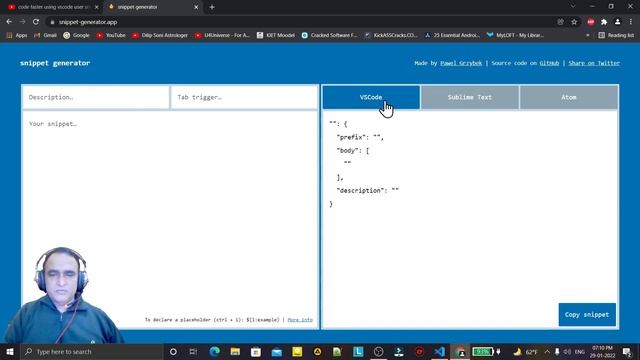Click the red ABP extension icon
The width and height of the screenshot is (640, 360).
(x=591, y=22)
